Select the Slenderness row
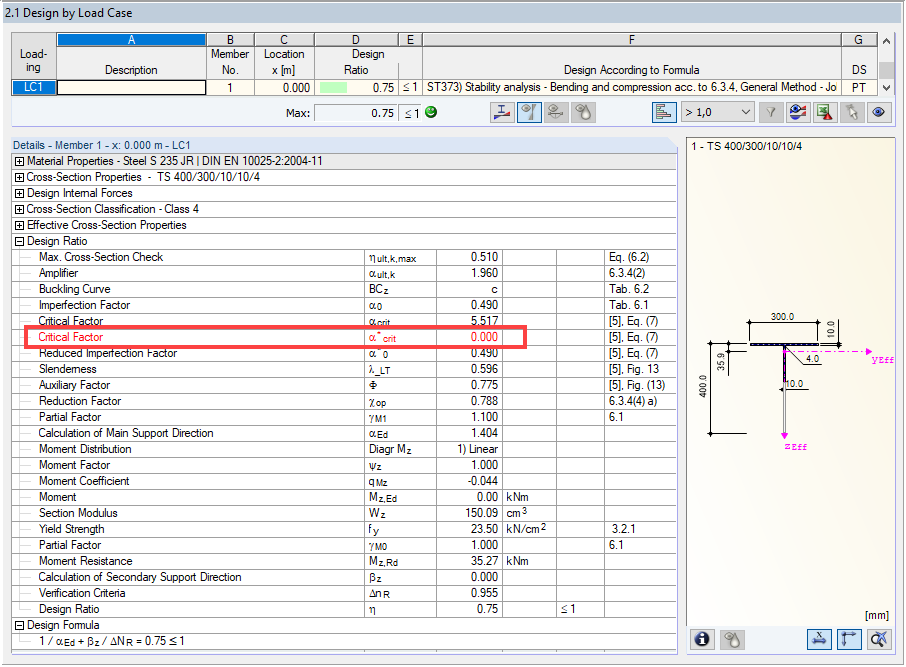The width and height of the screenshot is (906, 667). (344, 369)
